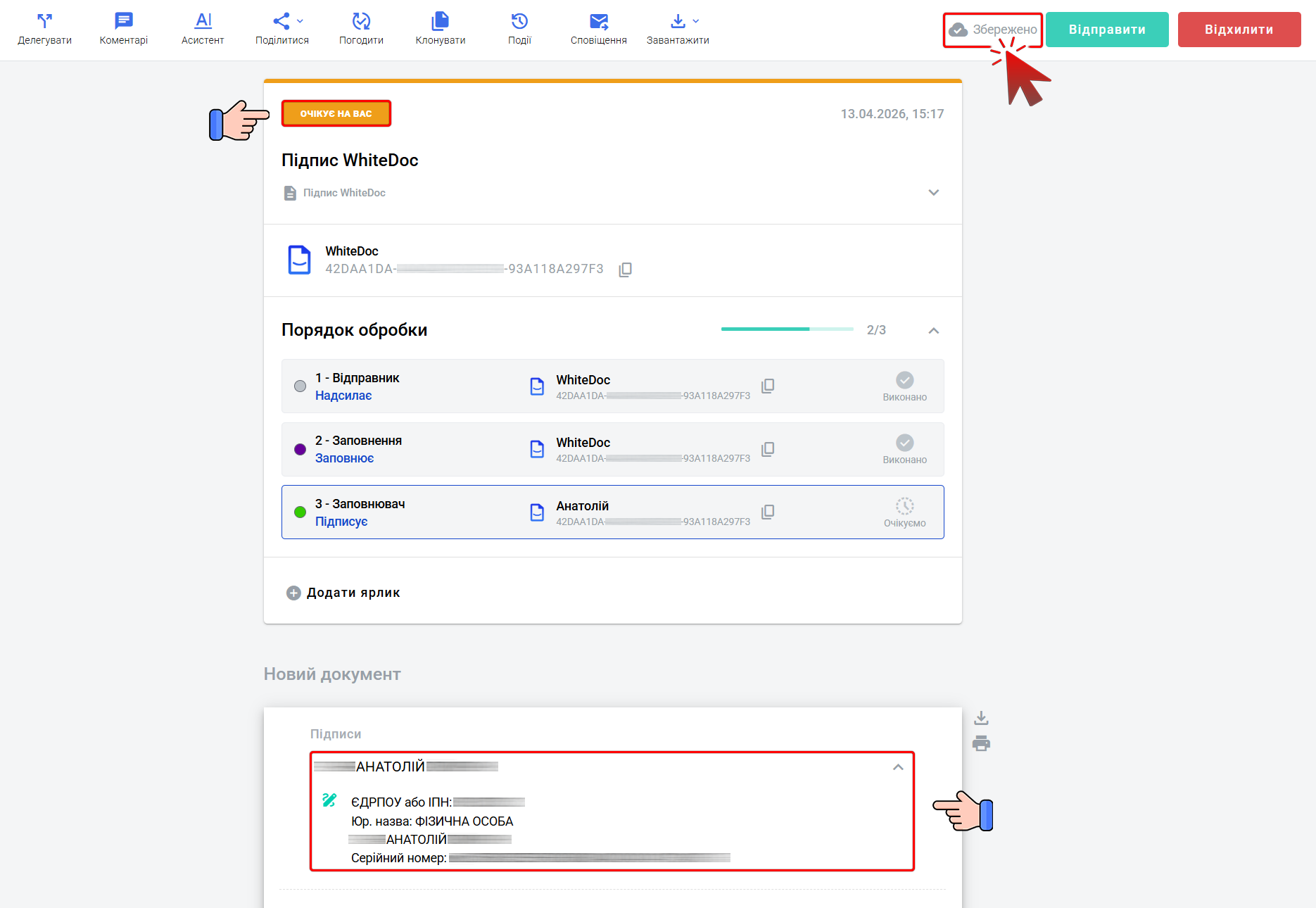Collapse the Порядок обробки section
The image size is (1316, 908).
(933, 331)
